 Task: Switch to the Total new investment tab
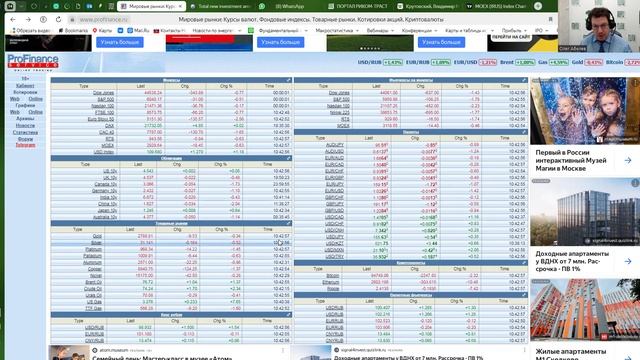tap(220, 6)
